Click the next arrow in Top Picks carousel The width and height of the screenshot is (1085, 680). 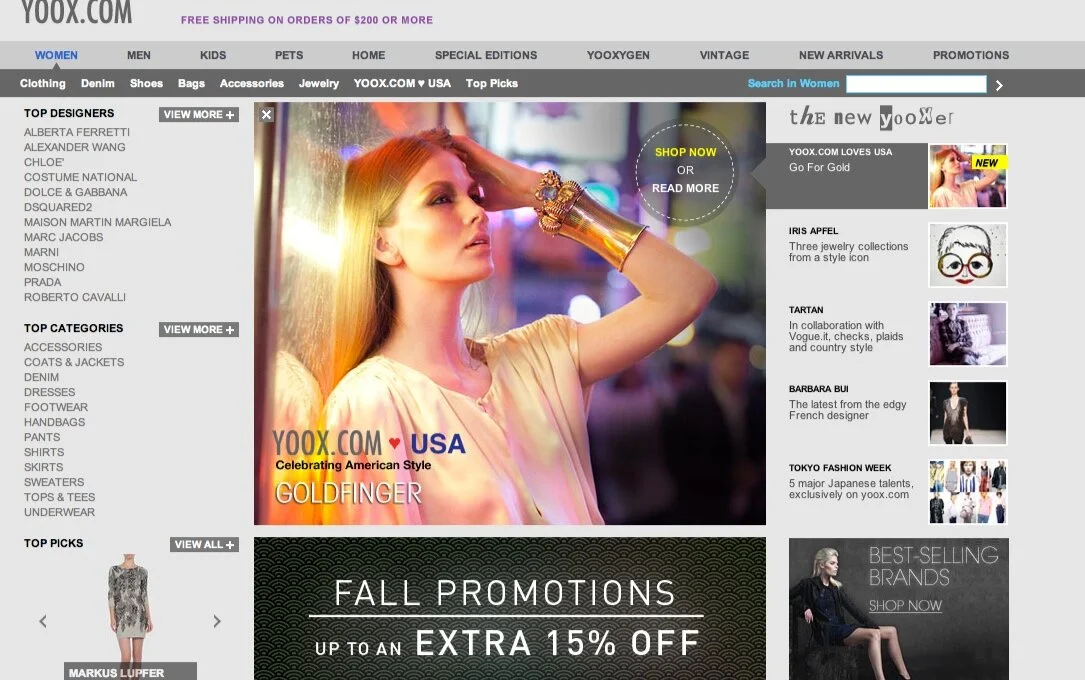tap(216, 621)
